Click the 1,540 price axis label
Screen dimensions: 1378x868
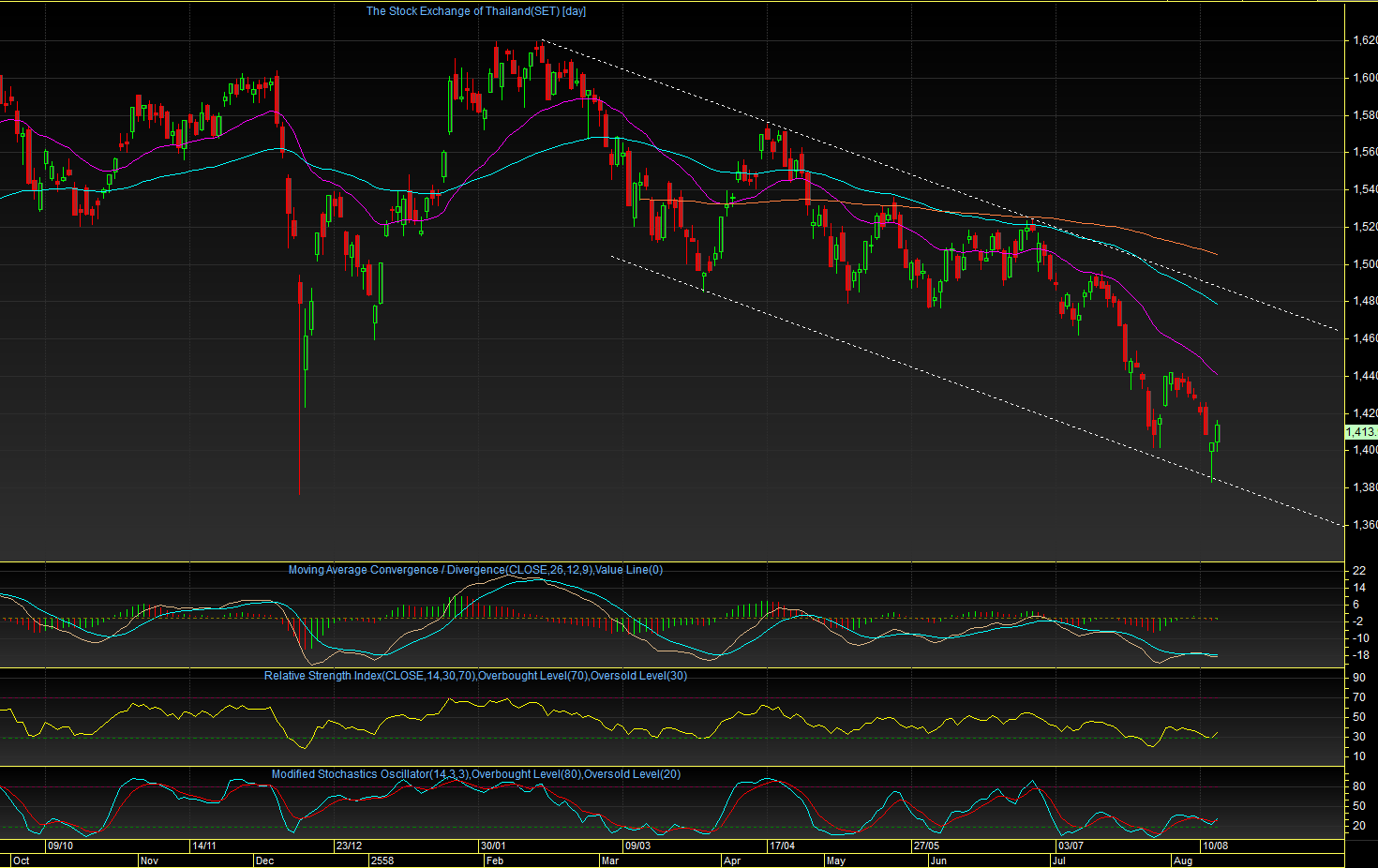coord(1365,189)
